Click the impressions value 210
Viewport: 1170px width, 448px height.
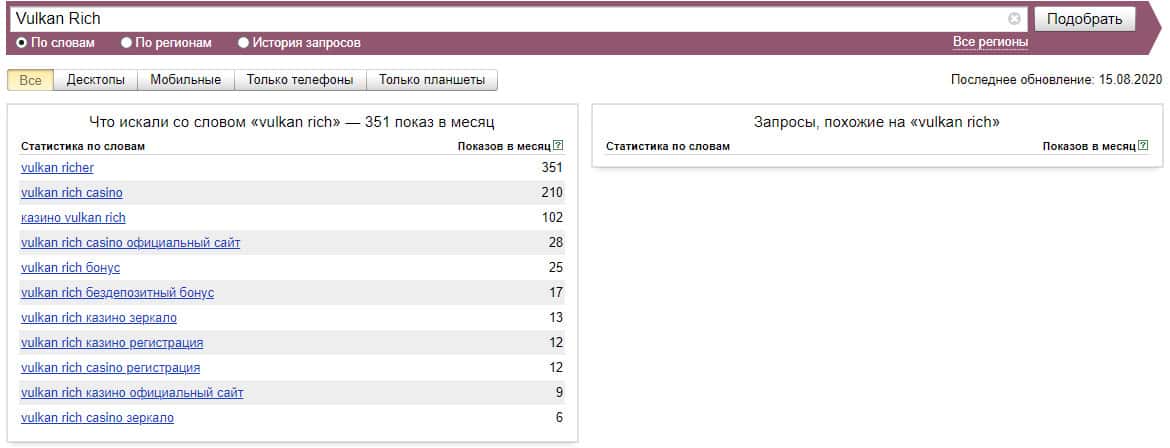[552, 193]
